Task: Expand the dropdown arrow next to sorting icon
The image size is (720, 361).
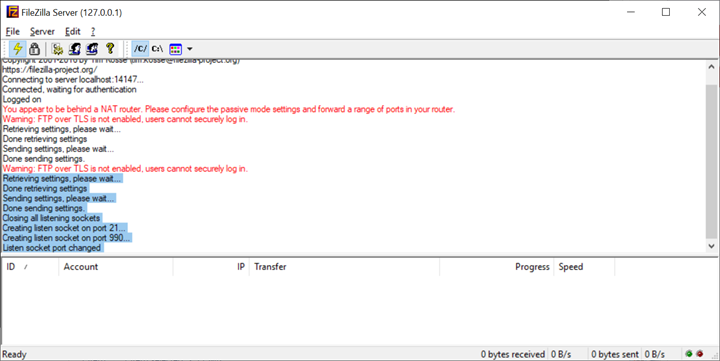Action: click(x=190, y=49)
